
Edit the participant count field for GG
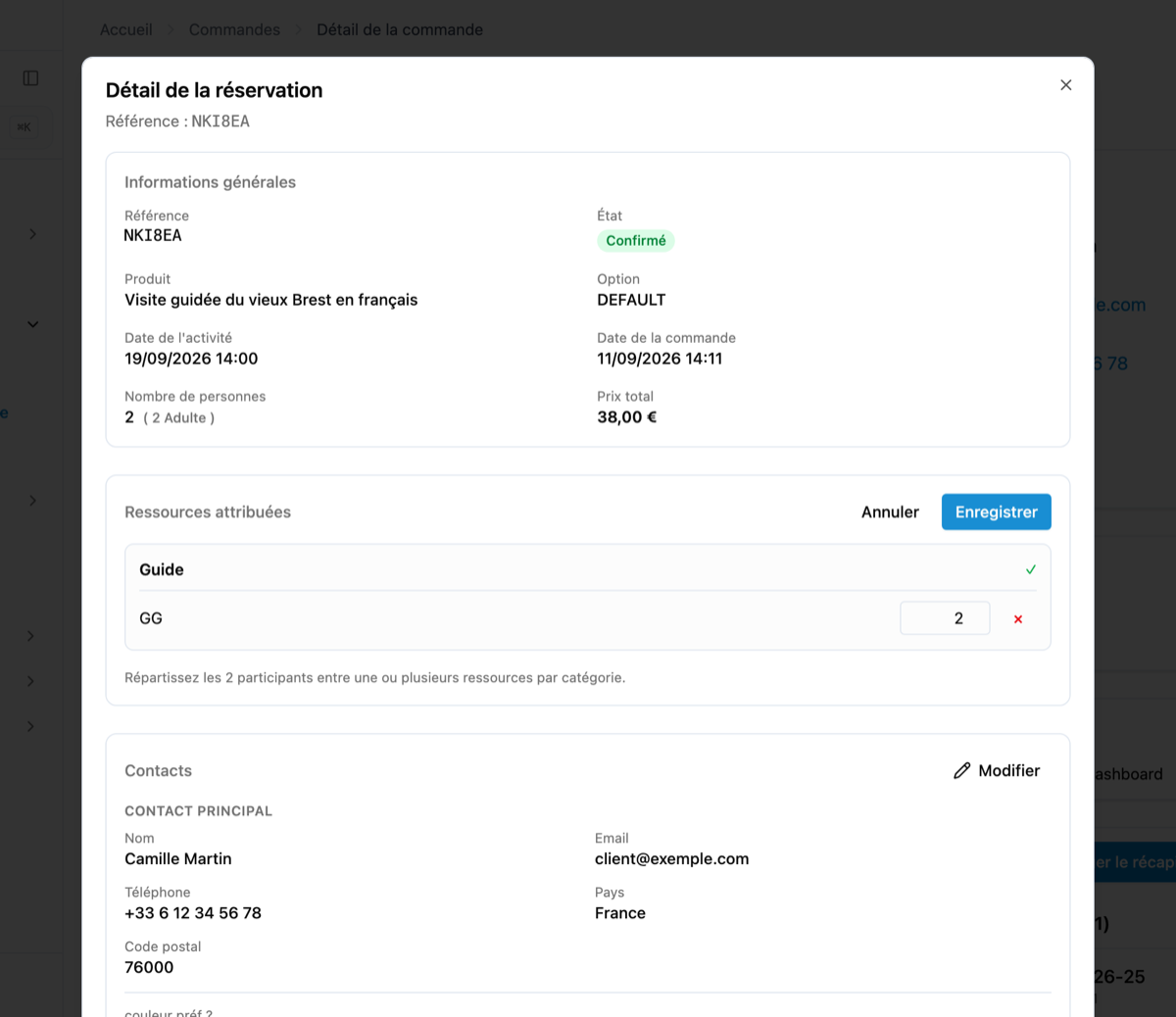[x=945, y=618]
